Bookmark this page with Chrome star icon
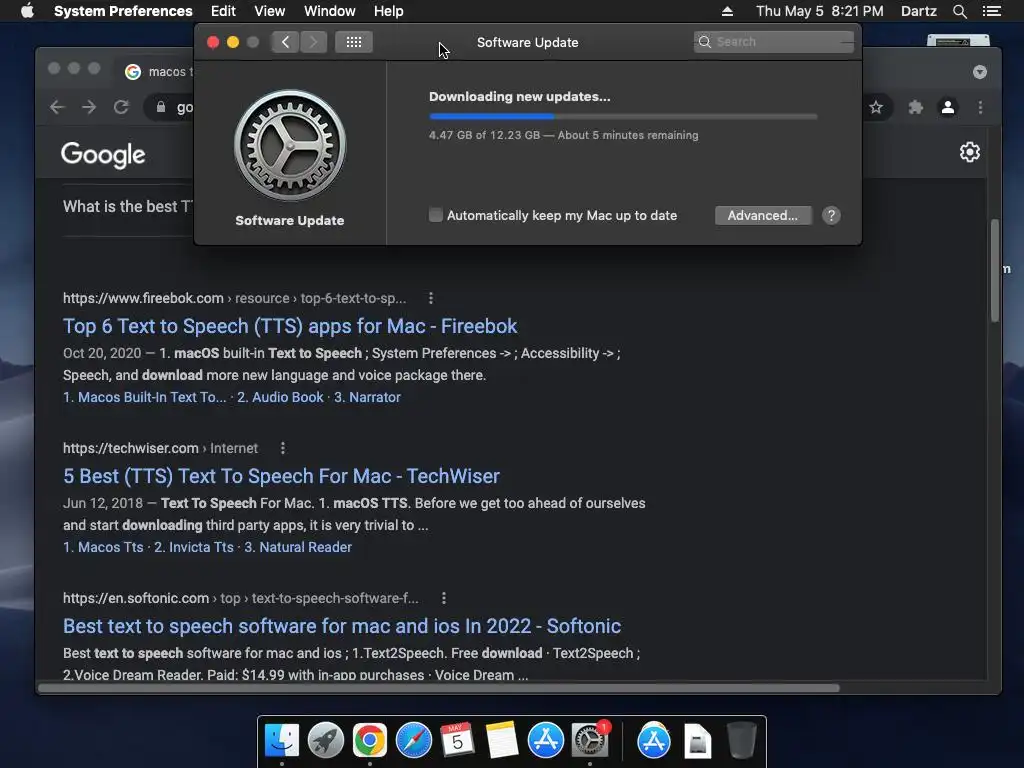The width and height of the screenshot is (1024, 768). (876, 107)
